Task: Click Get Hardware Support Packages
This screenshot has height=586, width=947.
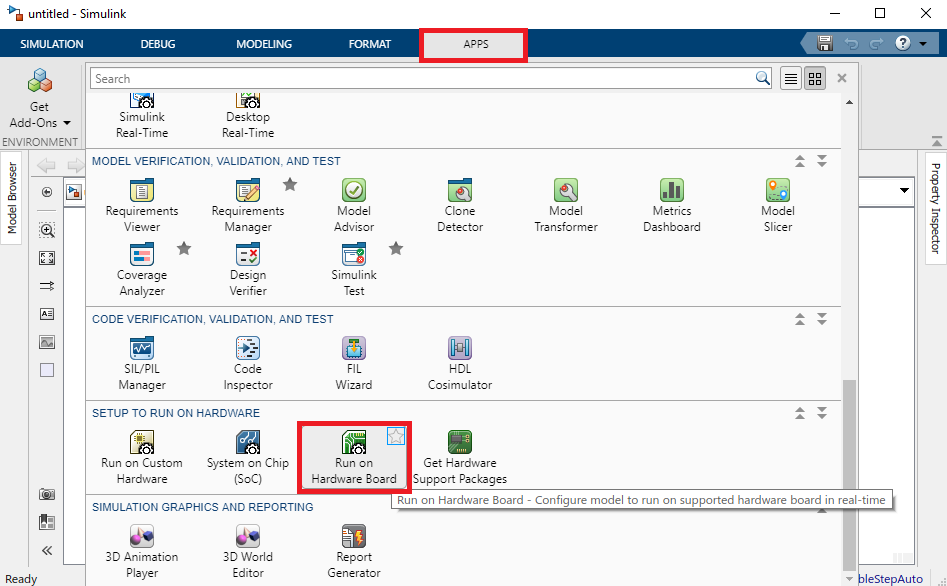Action: [x=460, y=455]
